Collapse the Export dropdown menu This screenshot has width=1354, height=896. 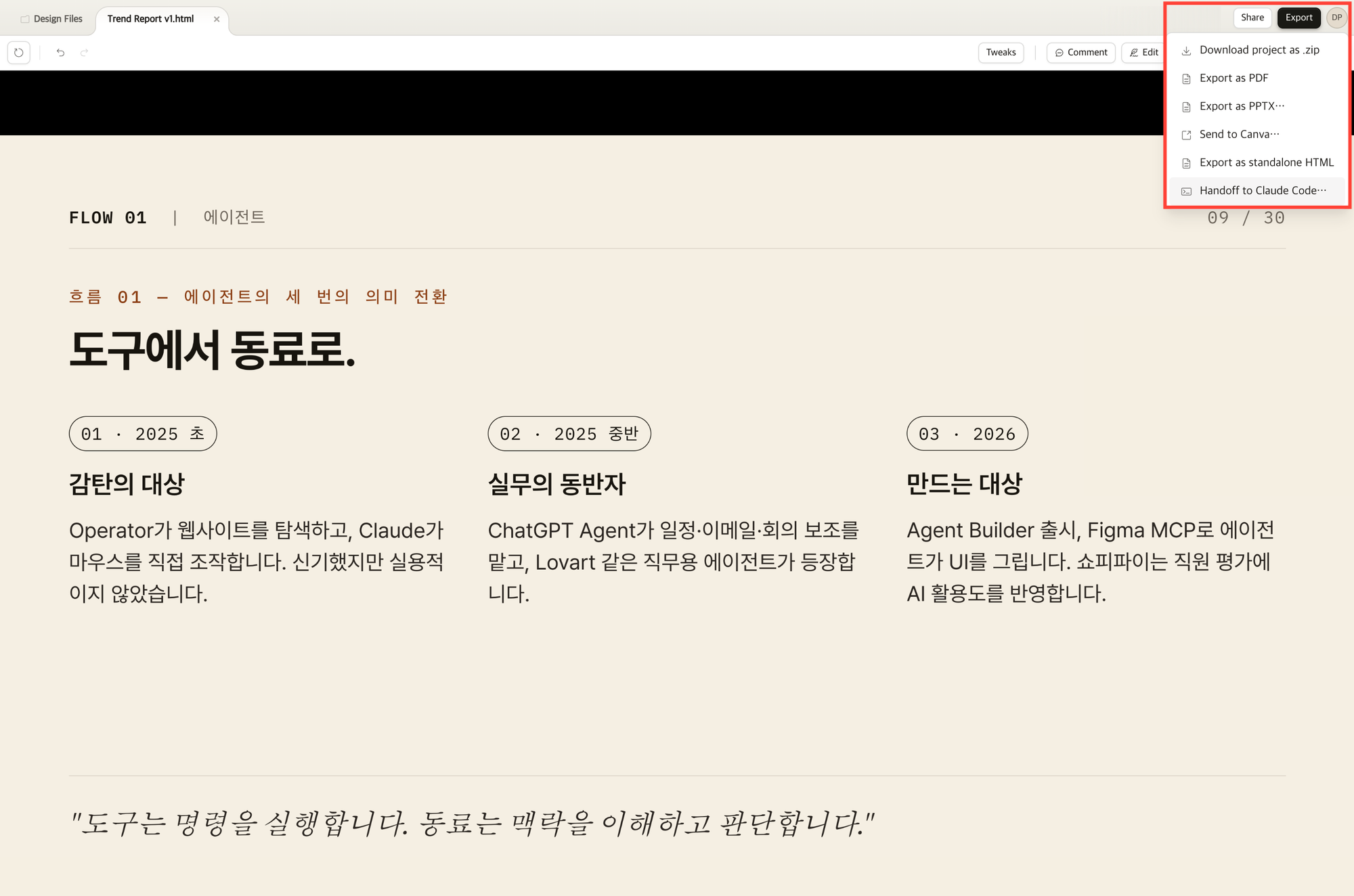1298,18
